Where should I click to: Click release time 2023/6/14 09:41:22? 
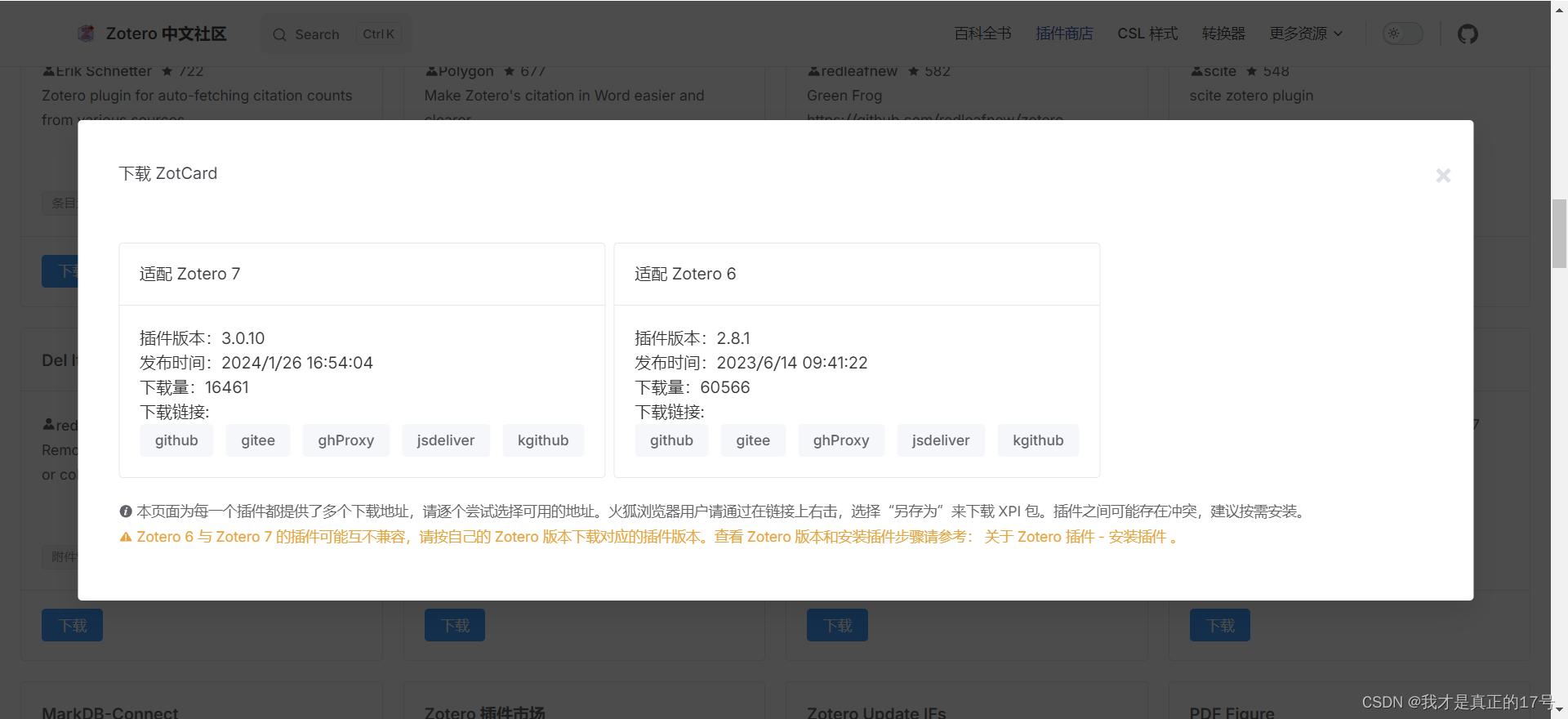(x=792, y=363)
